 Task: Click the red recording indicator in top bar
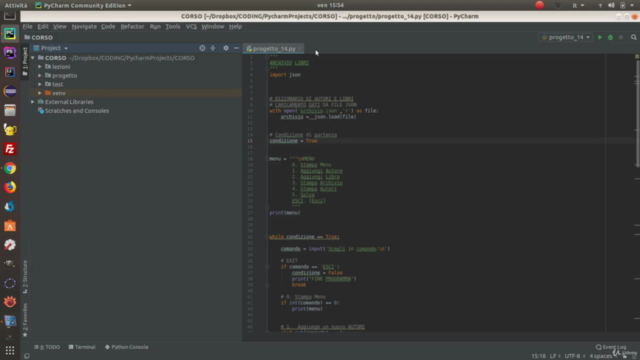(x=540, y=5)
